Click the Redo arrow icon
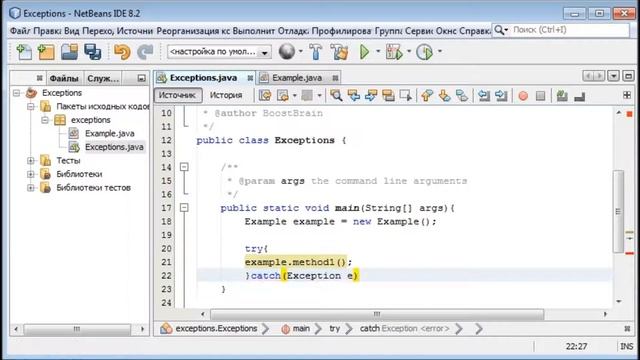 point(145,52)
